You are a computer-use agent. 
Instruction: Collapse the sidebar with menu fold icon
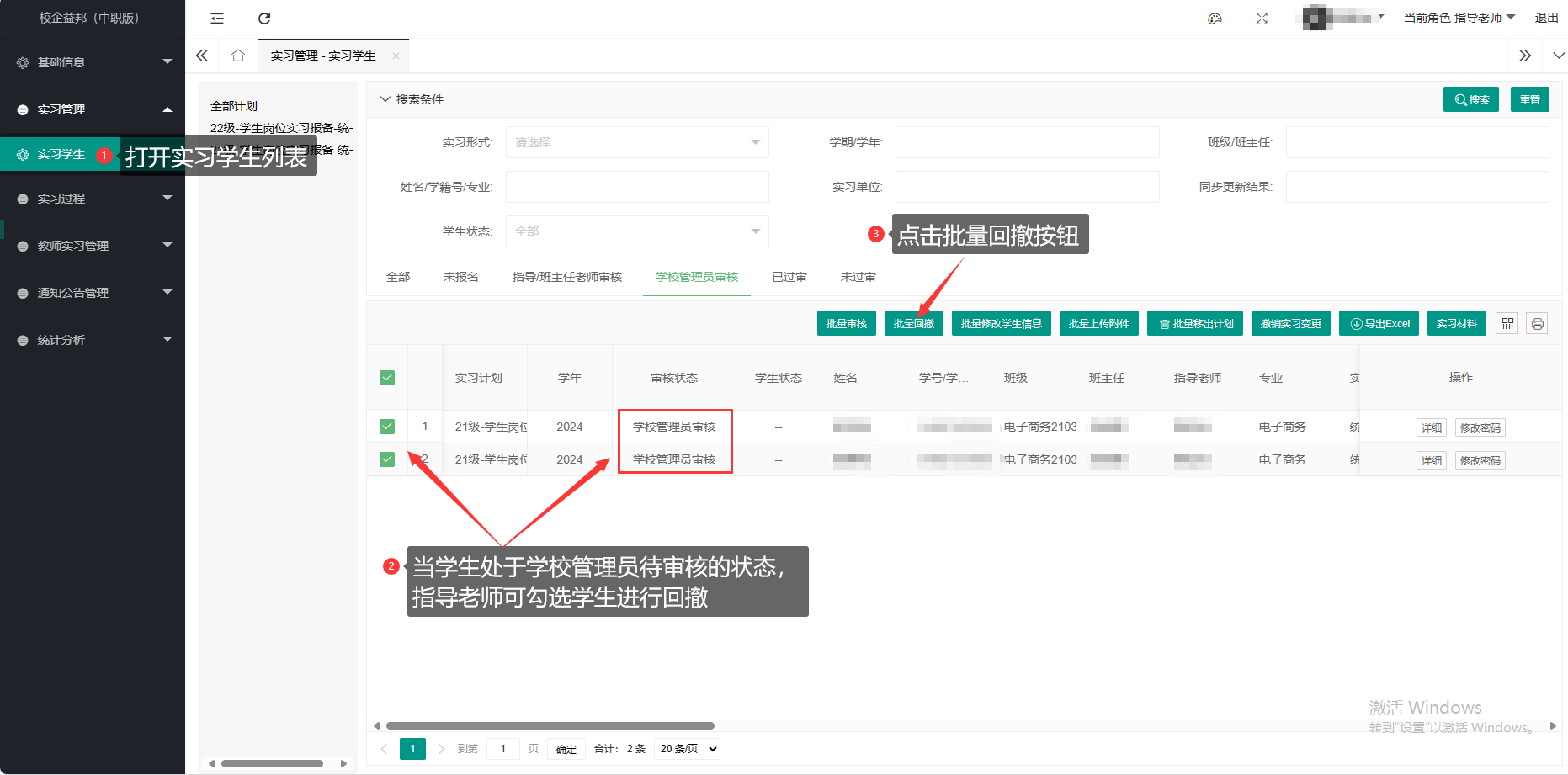217,19
